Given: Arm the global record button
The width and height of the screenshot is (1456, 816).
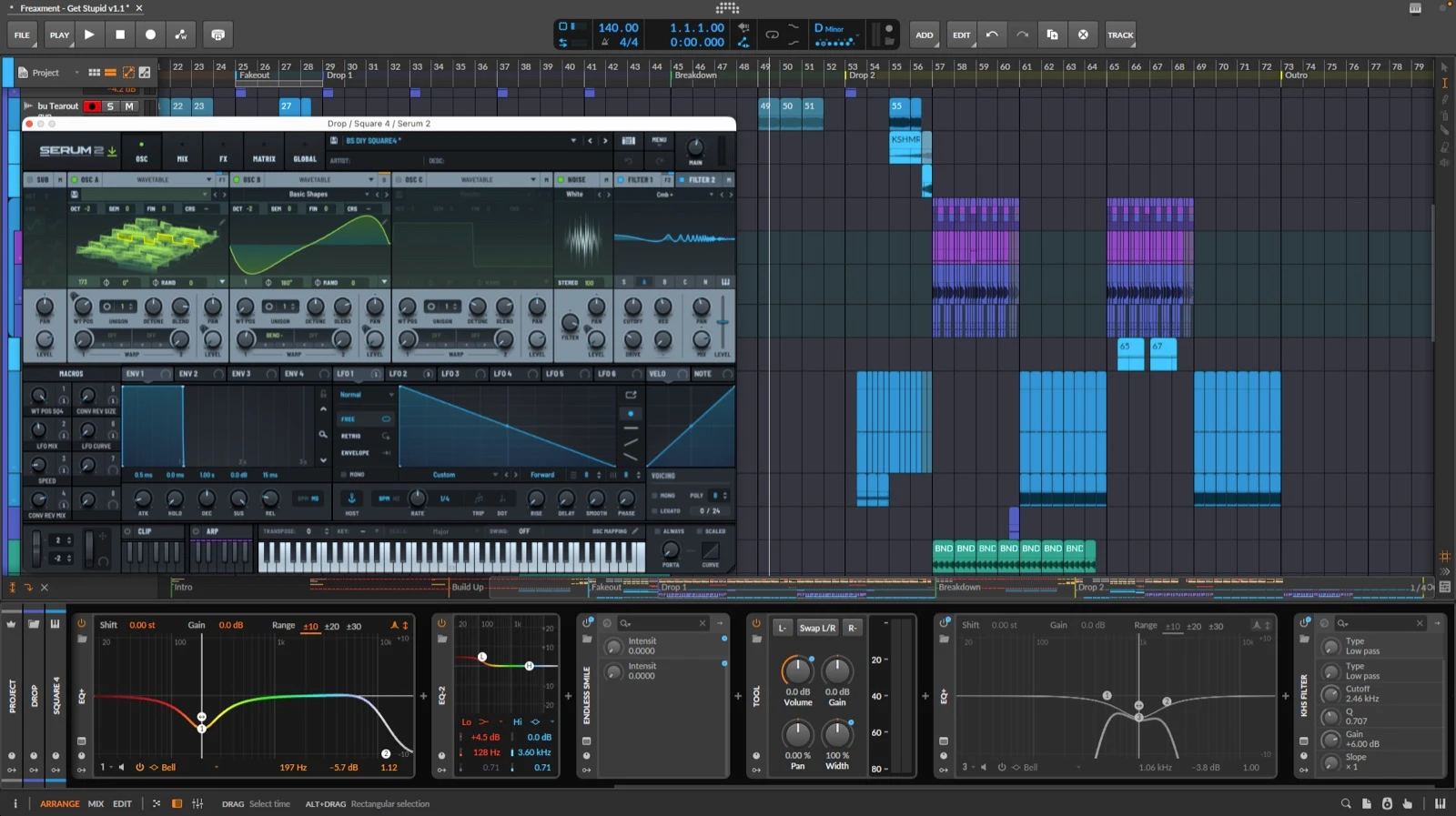Looking at the screenshot, I should (x=151, y=35).
